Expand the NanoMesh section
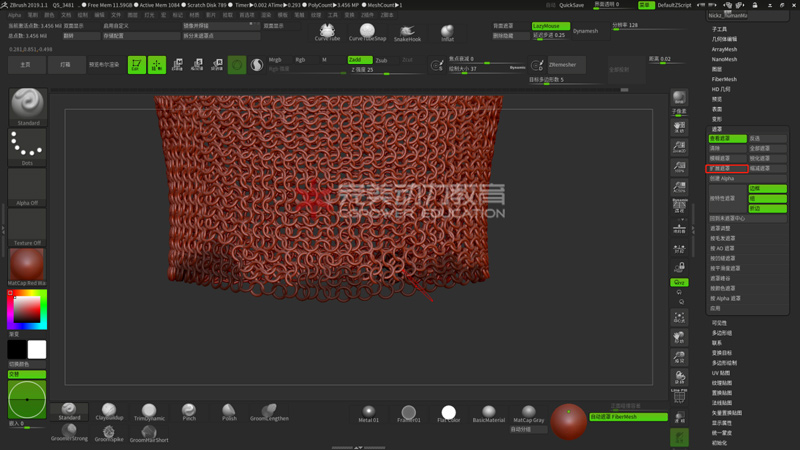800x450 pixels. (724, 59)
